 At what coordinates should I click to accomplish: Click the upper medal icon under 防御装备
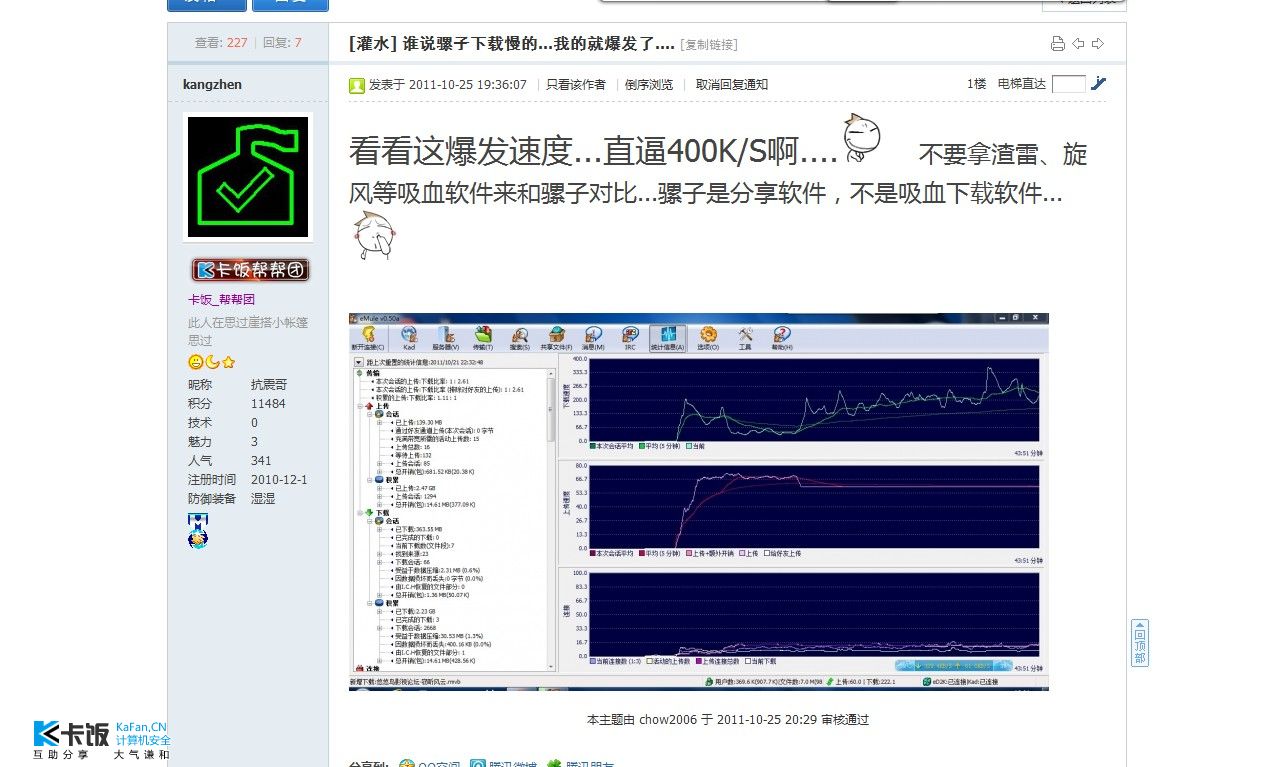point(197,522)
